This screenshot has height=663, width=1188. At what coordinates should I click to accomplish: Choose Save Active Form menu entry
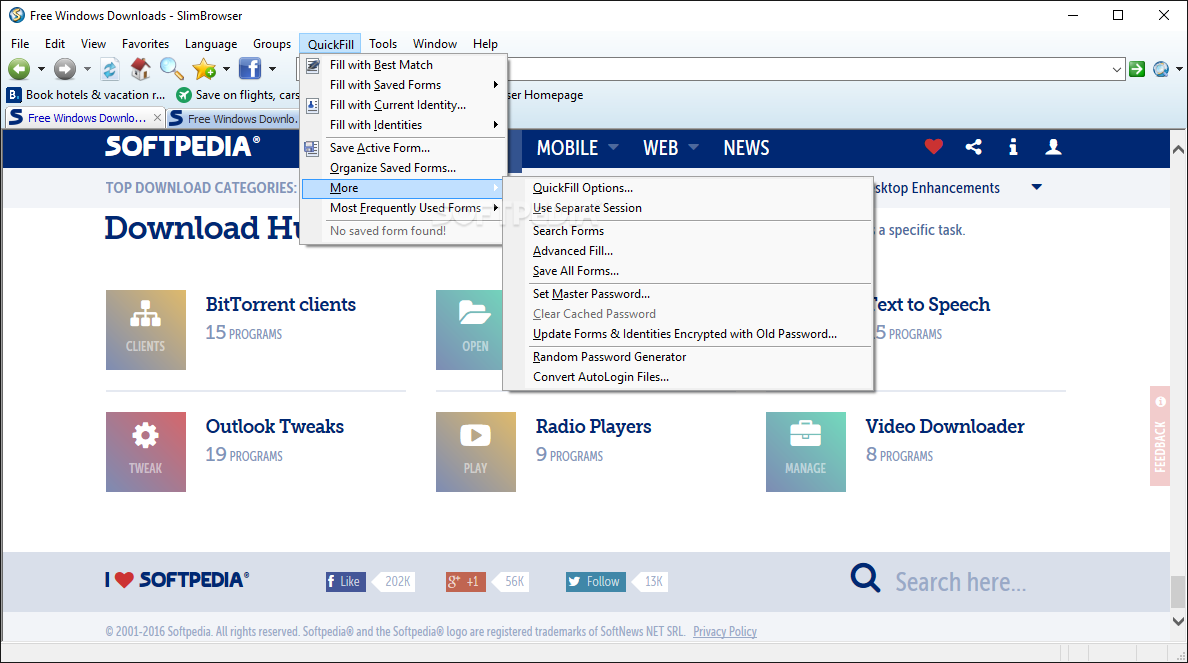click(x=403, y=148)
